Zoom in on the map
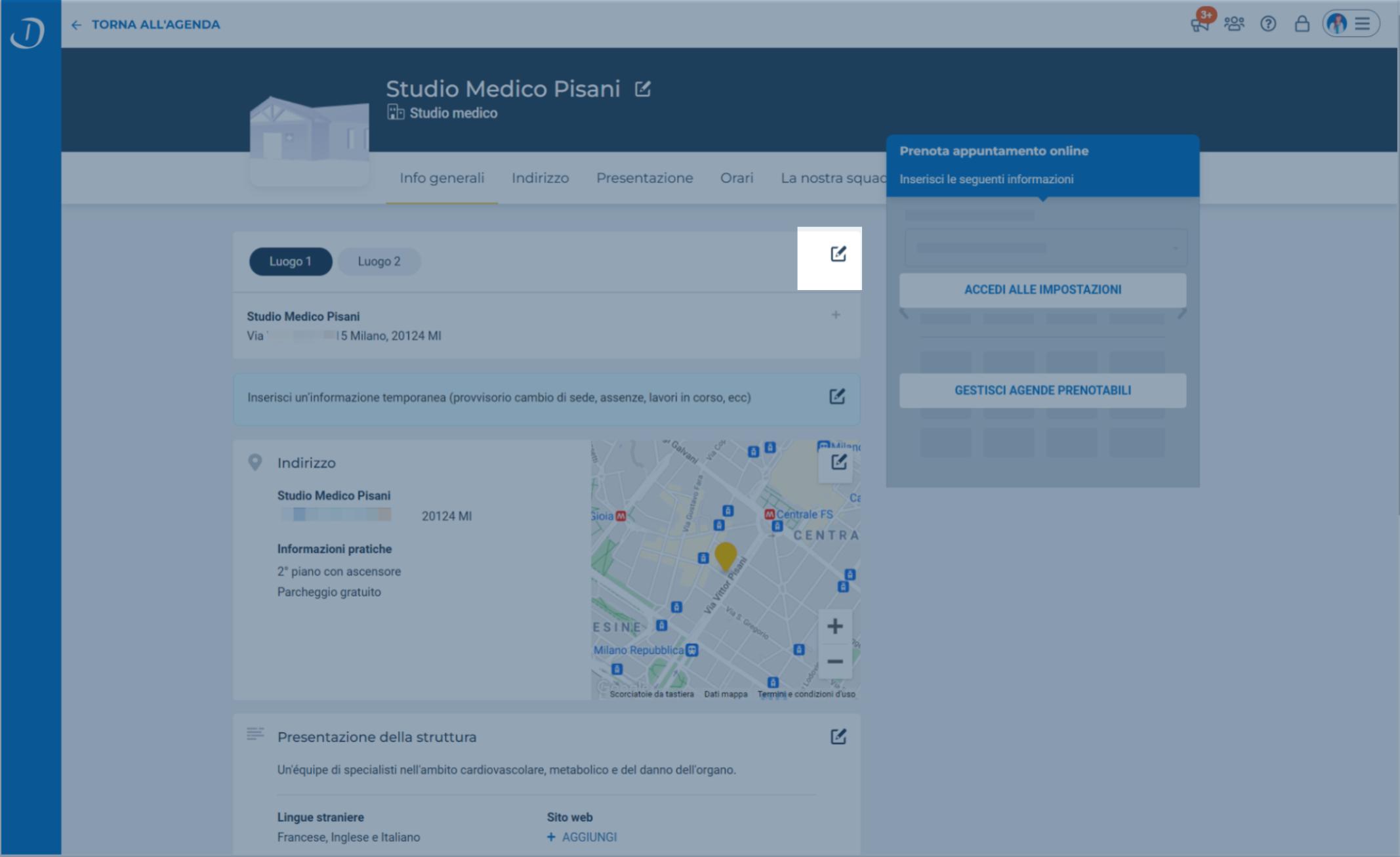Viewport: 1400px width, 857px height. [834, 626]
